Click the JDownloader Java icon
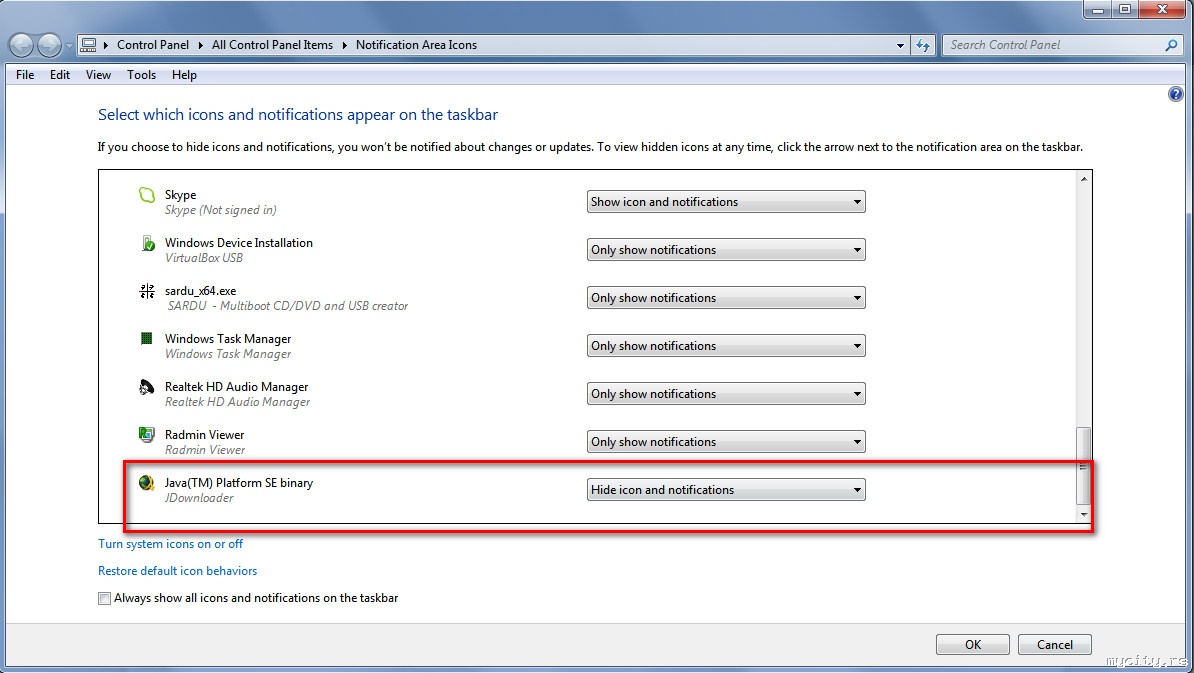The height and width of the screenshot is (673, 1194). (x=146, y=483)
